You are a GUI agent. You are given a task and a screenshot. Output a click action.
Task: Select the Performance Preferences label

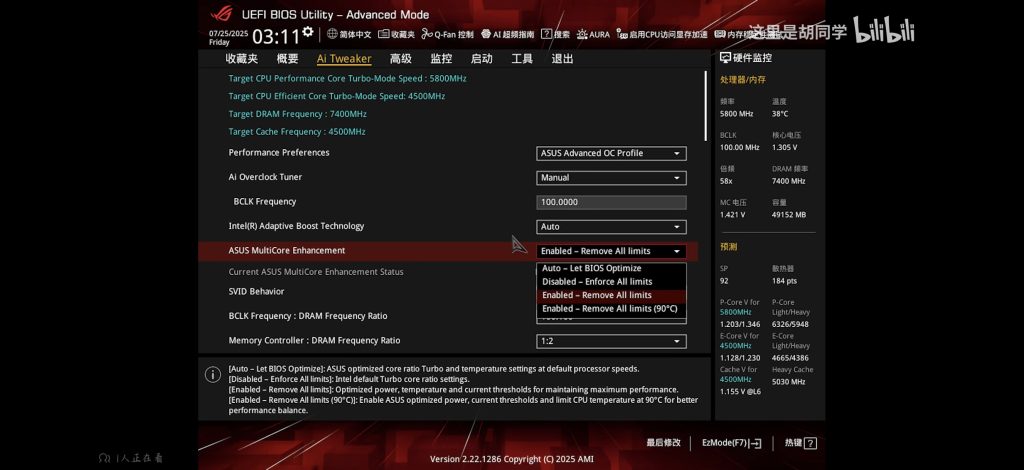click(279, 153)
